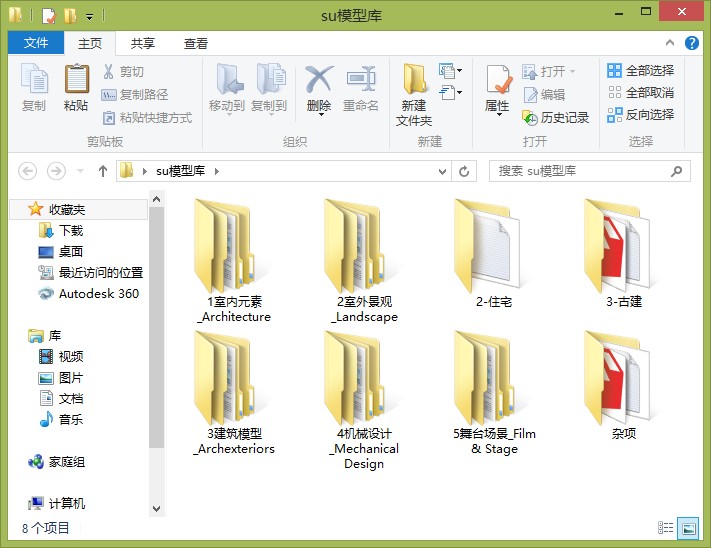The image size is (711, 548).
Task: Click the Back navigation arrow
Action: 27,171
